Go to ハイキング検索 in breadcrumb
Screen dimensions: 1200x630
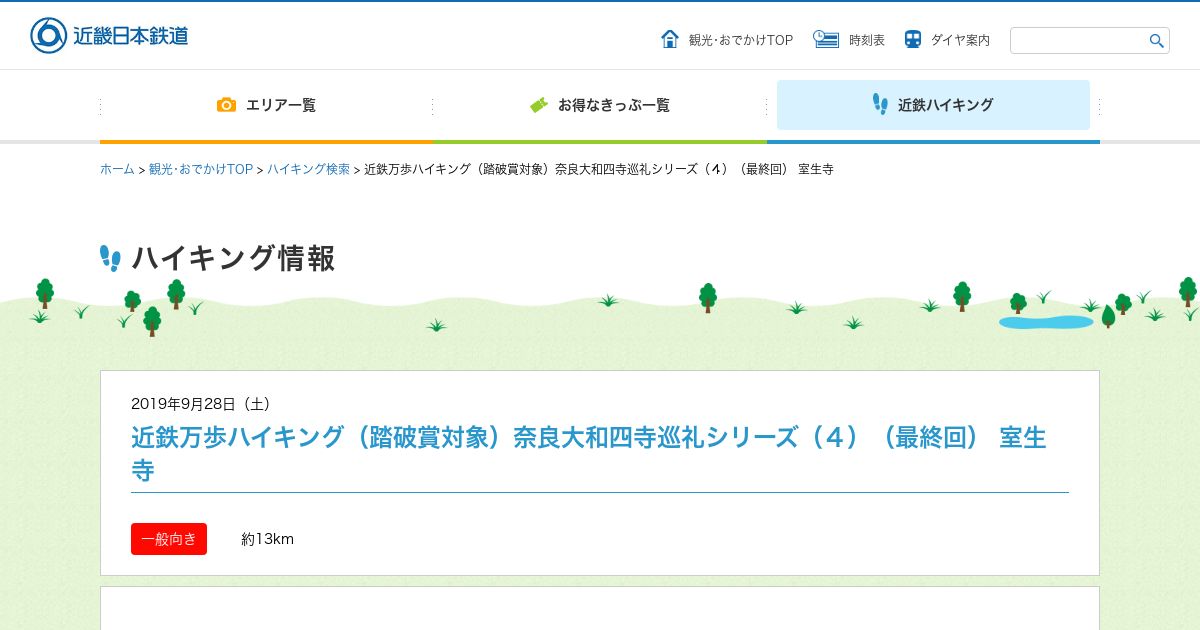pyautogui.click(x=308, y=169)
